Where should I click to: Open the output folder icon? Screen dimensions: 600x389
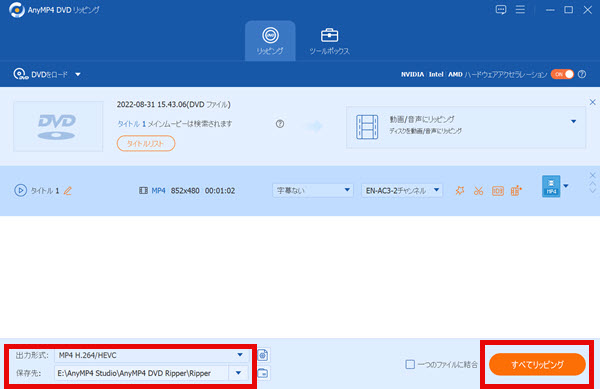pos(263,373)
